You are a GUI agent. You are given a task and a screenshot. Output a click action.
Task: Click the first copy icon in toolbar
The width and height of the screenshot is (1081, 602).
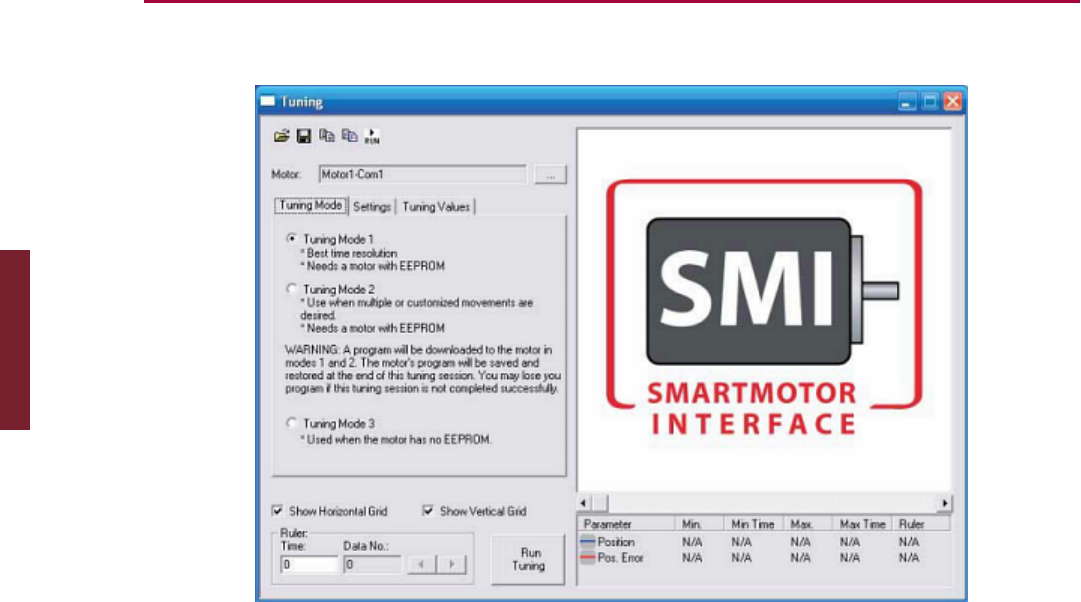[327, 136]
